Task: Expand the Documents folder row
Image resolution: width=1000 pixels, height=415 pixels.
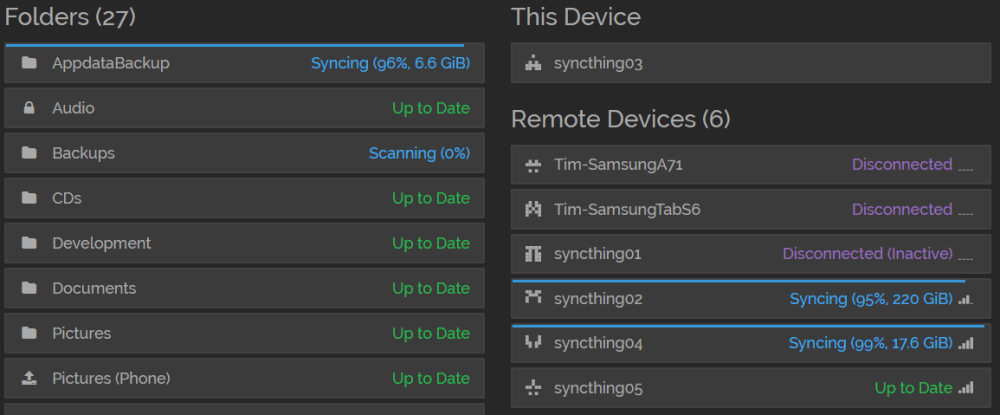Action: tap(244, 288)
